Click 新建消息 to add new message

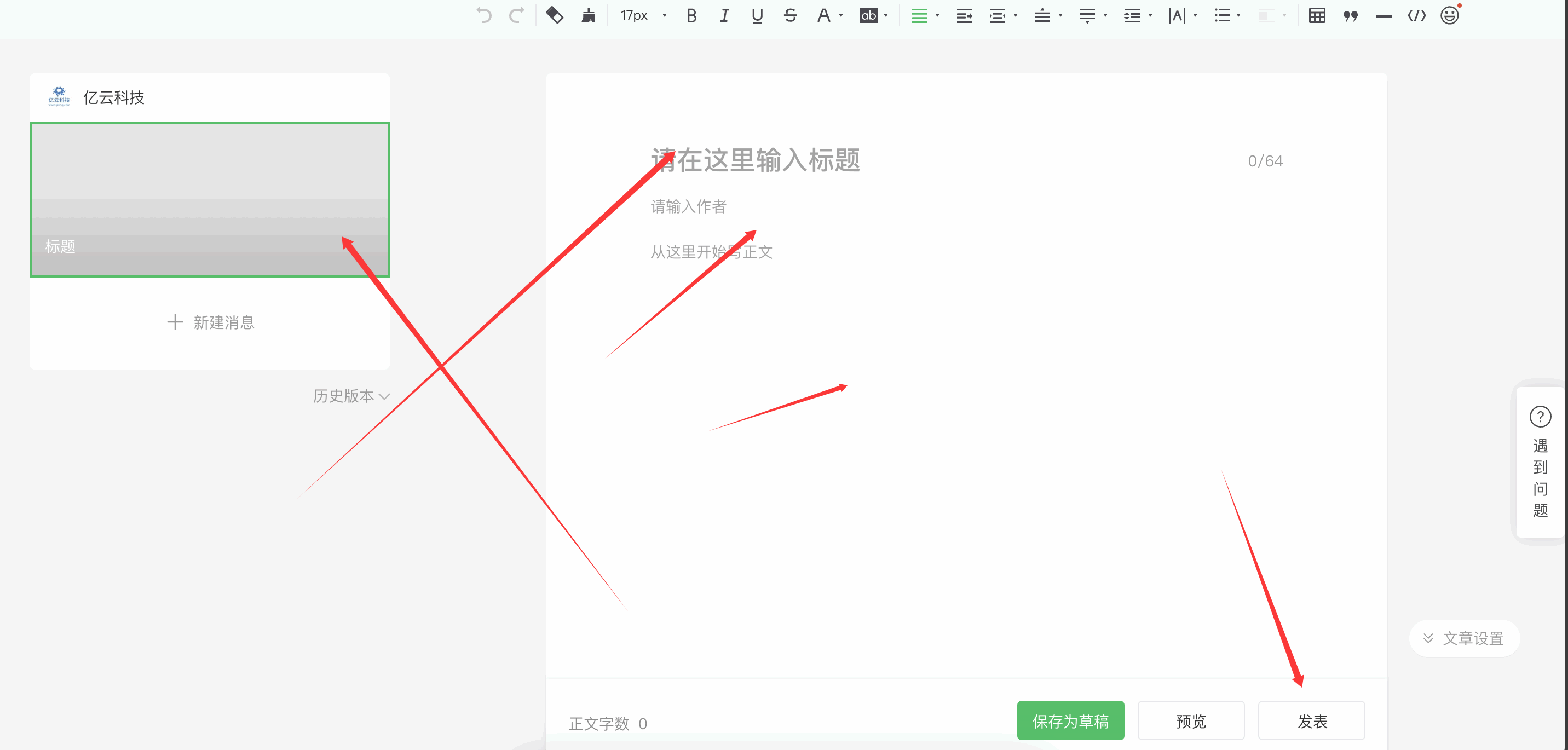(x=211, y=322)
